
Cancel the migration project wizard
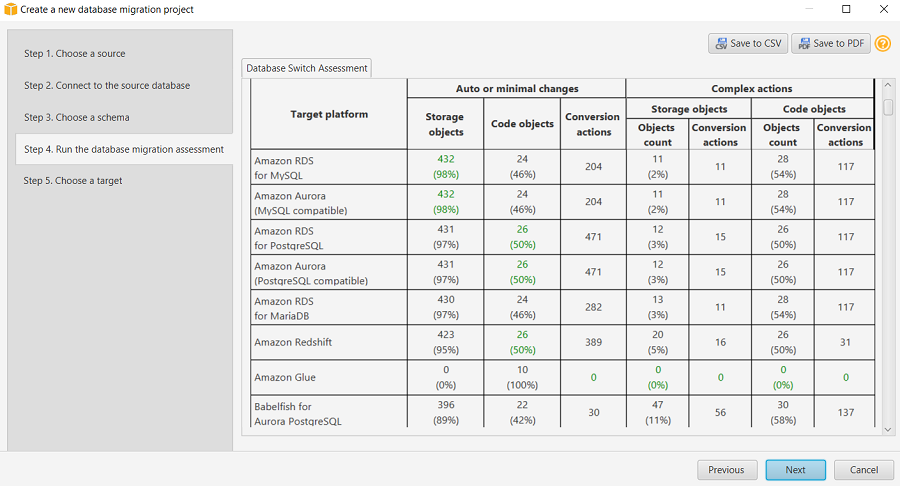coord(863,470)
